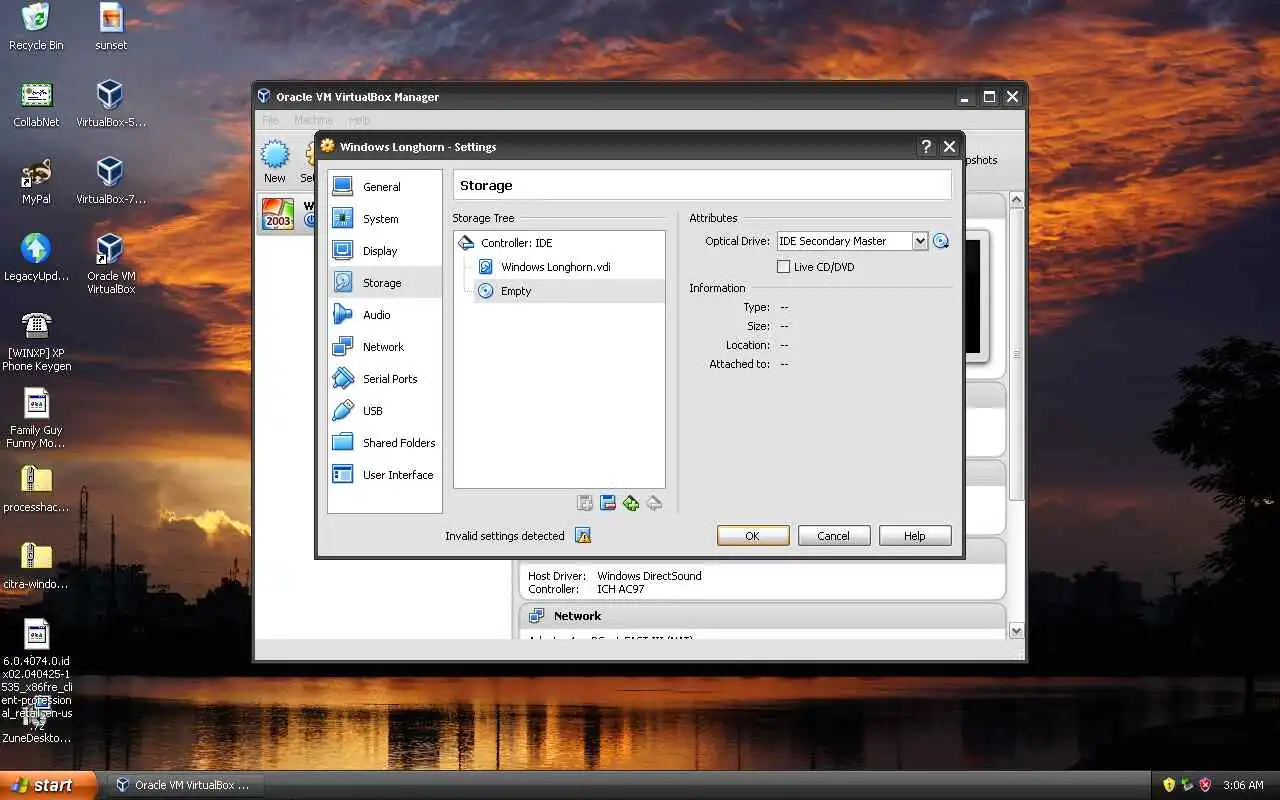
Task: Select the General settings category
Action: click(384, 187)
